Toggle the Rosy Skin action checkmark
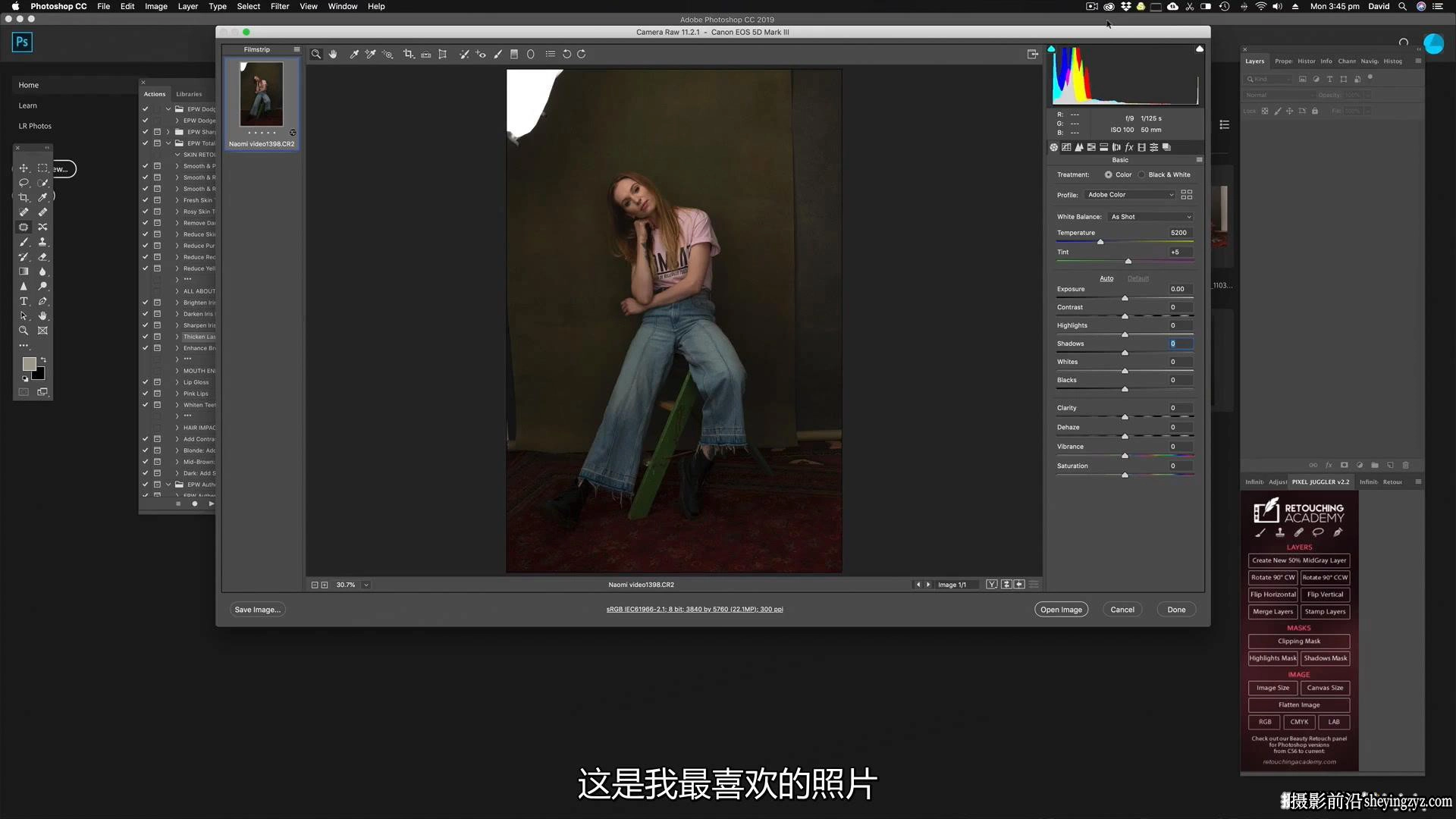1456x819 pixels. coord(145,212)
